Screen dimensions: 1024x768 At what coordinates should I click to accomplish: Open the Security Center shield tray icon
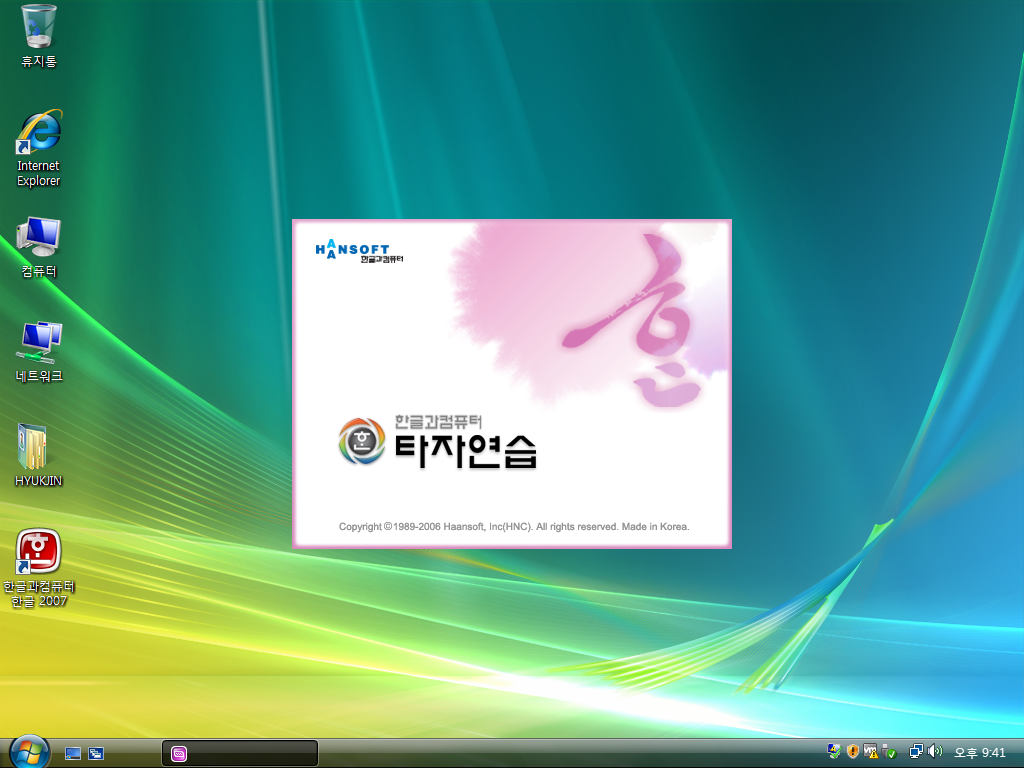pyautogui.click(x=852, y=752)
